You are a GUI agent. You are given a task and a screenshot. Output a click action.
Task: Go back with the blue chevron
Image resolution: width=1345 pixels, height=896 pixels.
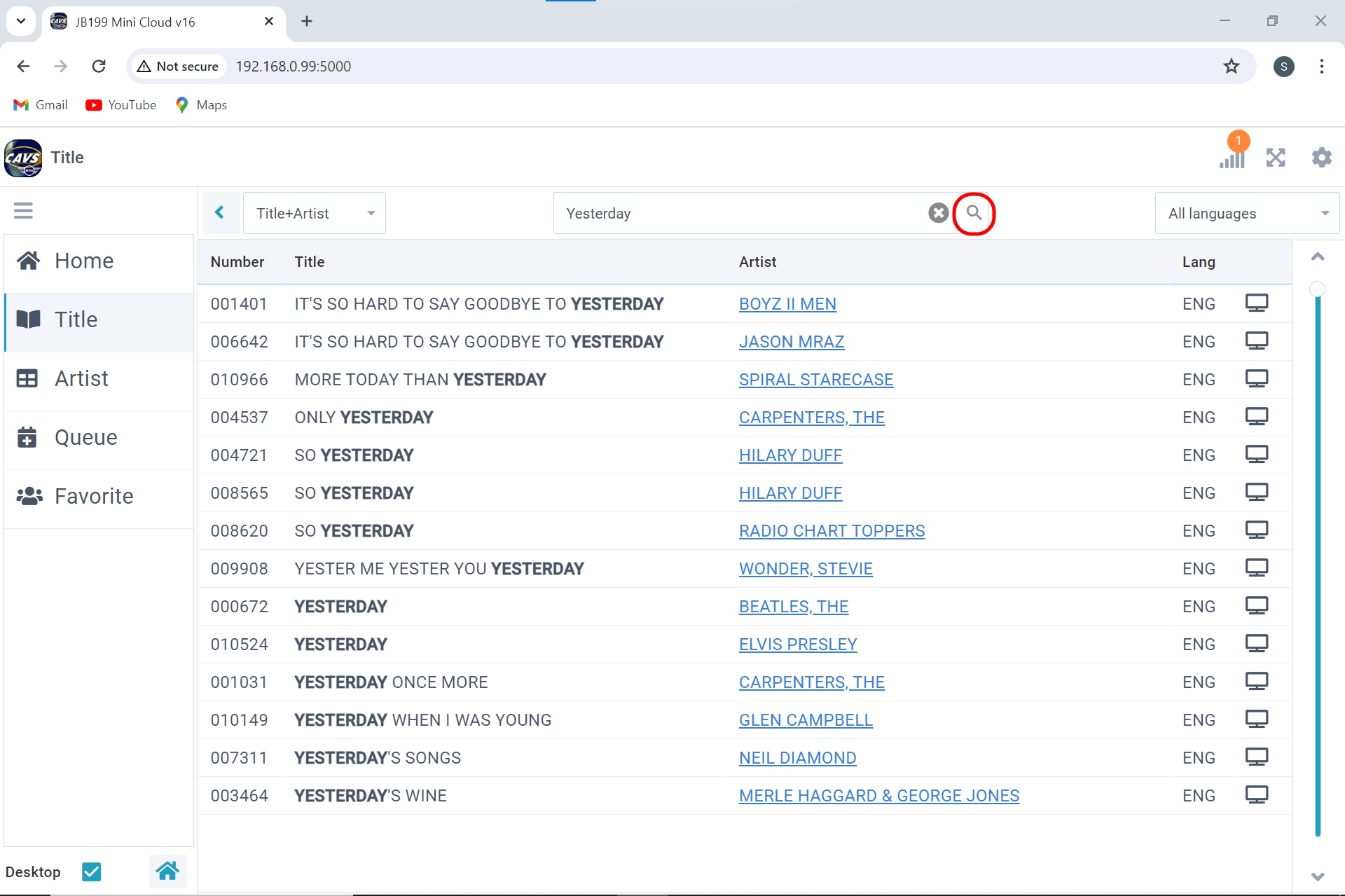coord(220,213)
